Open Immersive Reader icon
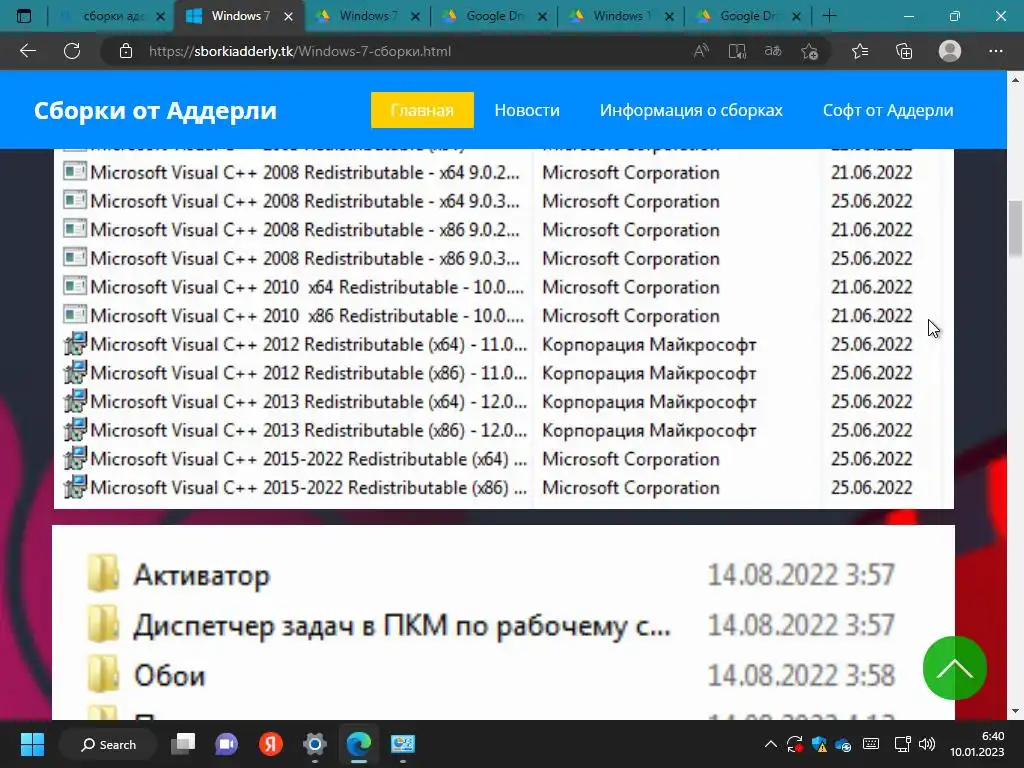The height and width of the screenshot is (768, 1024). point(737,51)
